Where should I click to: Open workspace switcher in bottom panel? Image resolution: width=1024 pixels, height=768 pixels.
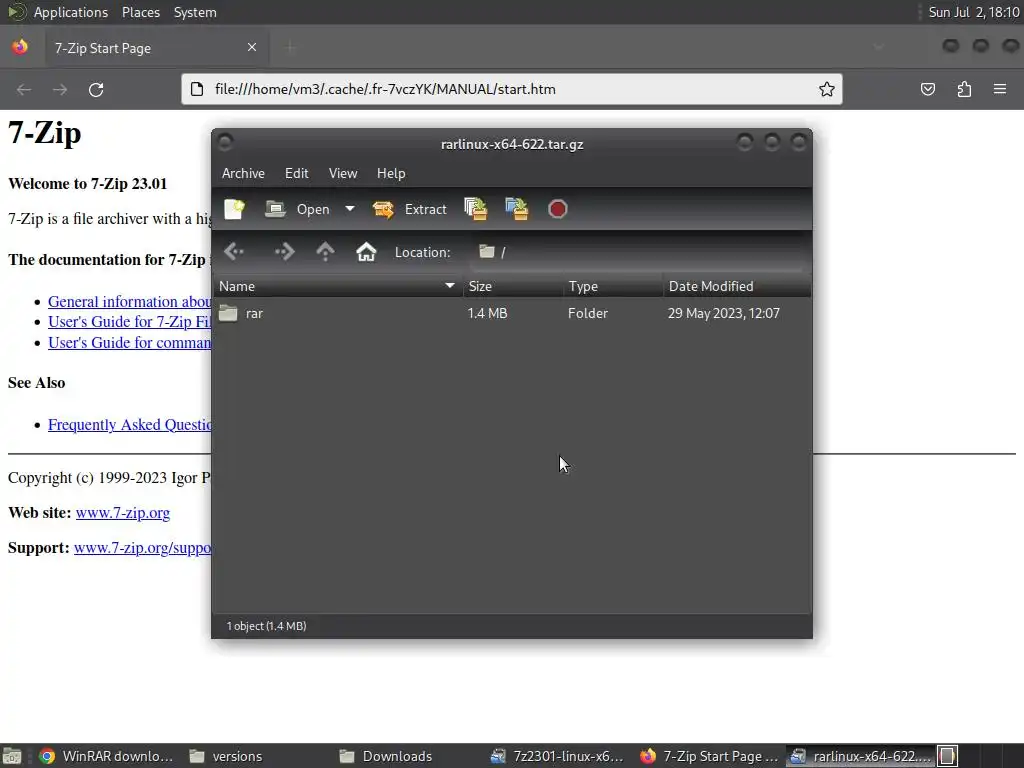coord(948,756)
